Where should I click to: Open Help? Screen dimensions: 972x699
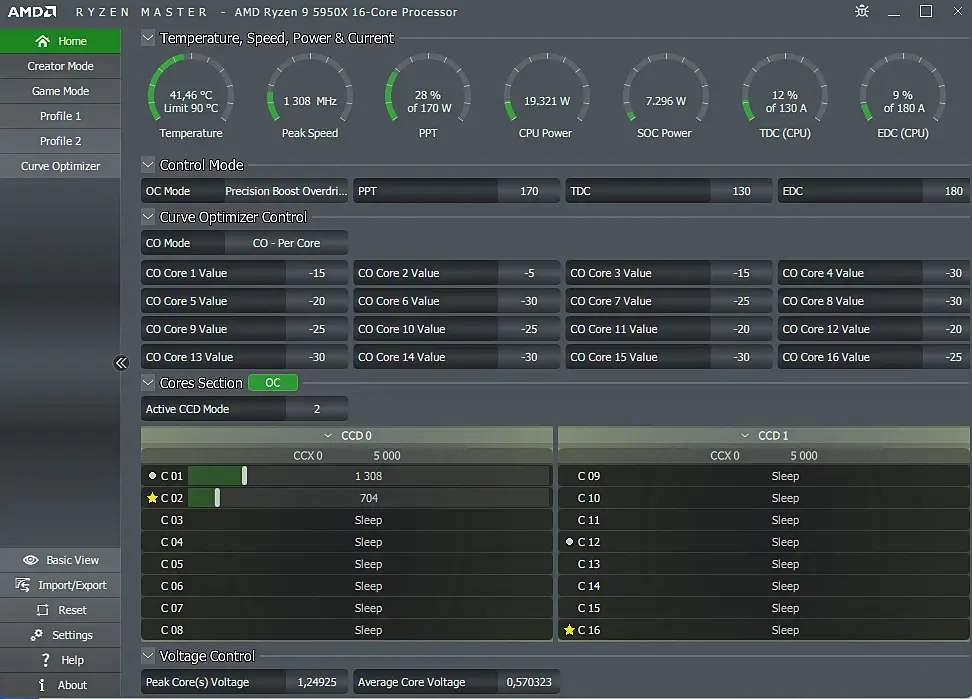(x=60, y=660)
